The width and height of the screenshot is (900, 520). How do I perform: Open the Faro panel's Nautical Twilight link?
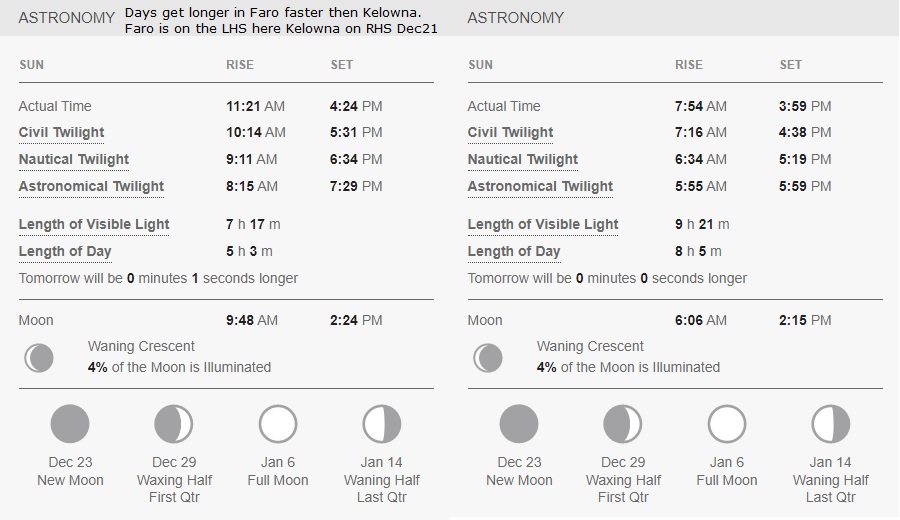73,160
